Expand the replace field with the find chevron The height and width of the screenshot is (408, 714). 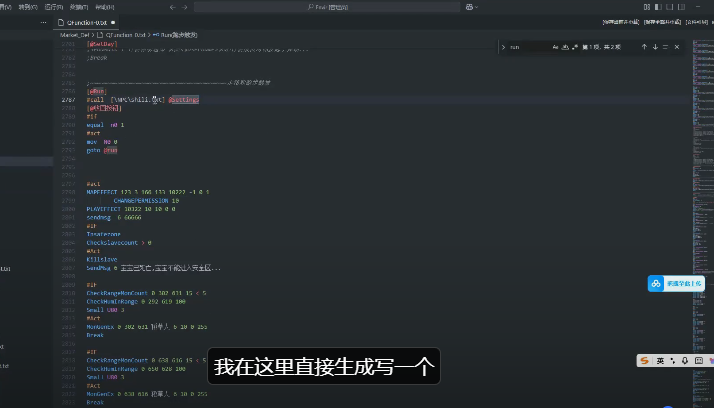coord(503,47)
